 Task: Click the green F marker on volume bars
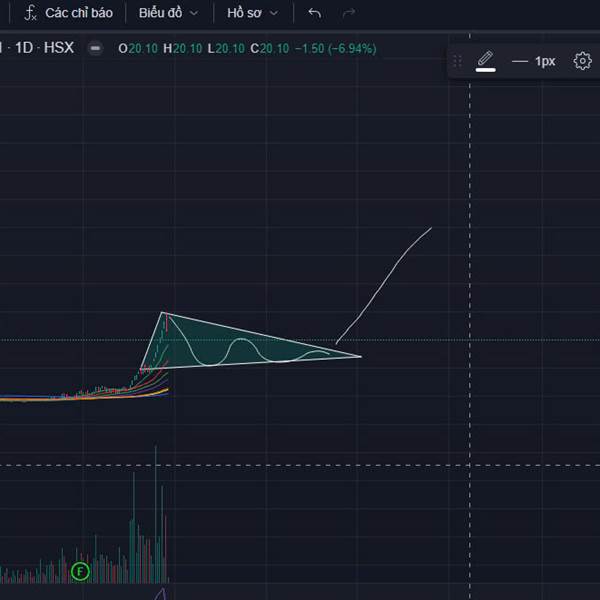(80, 572)
